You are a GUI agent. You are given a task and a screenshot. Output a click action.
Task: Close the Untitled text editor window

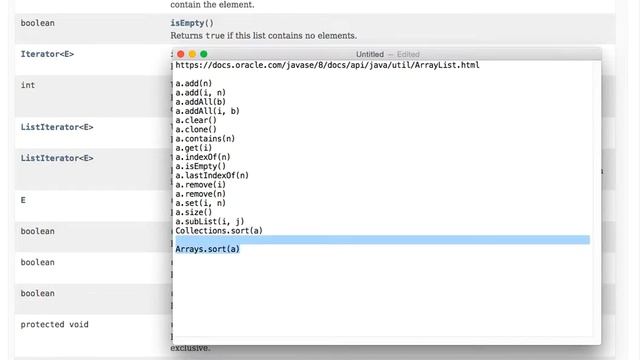tap(181, 54)
